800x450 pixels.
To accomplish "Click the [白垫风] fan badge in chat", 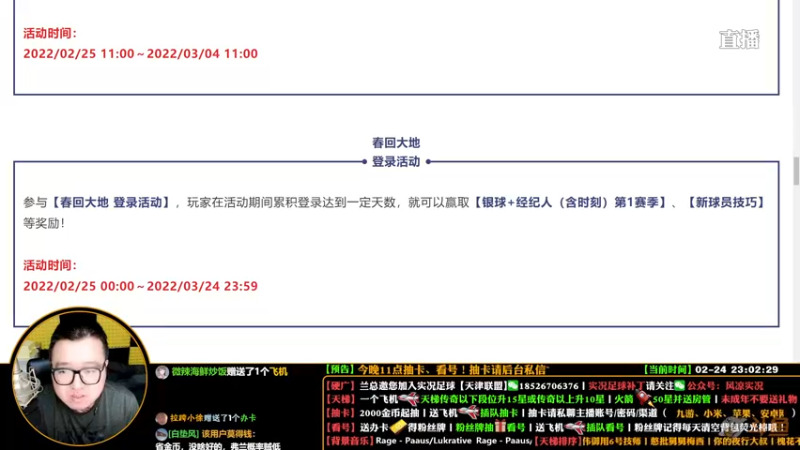I will [x=184, y=434].
